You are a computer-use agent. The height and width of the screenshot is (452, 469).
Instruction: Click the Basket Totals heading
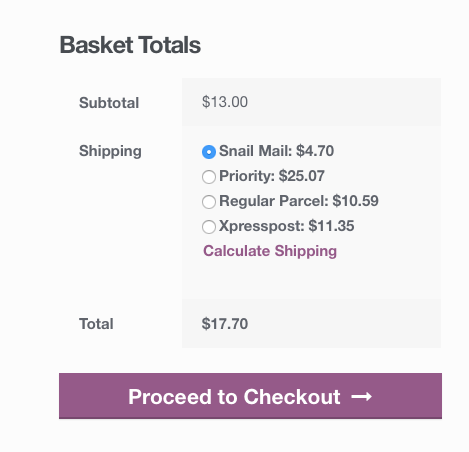click(x=130, y=45)
